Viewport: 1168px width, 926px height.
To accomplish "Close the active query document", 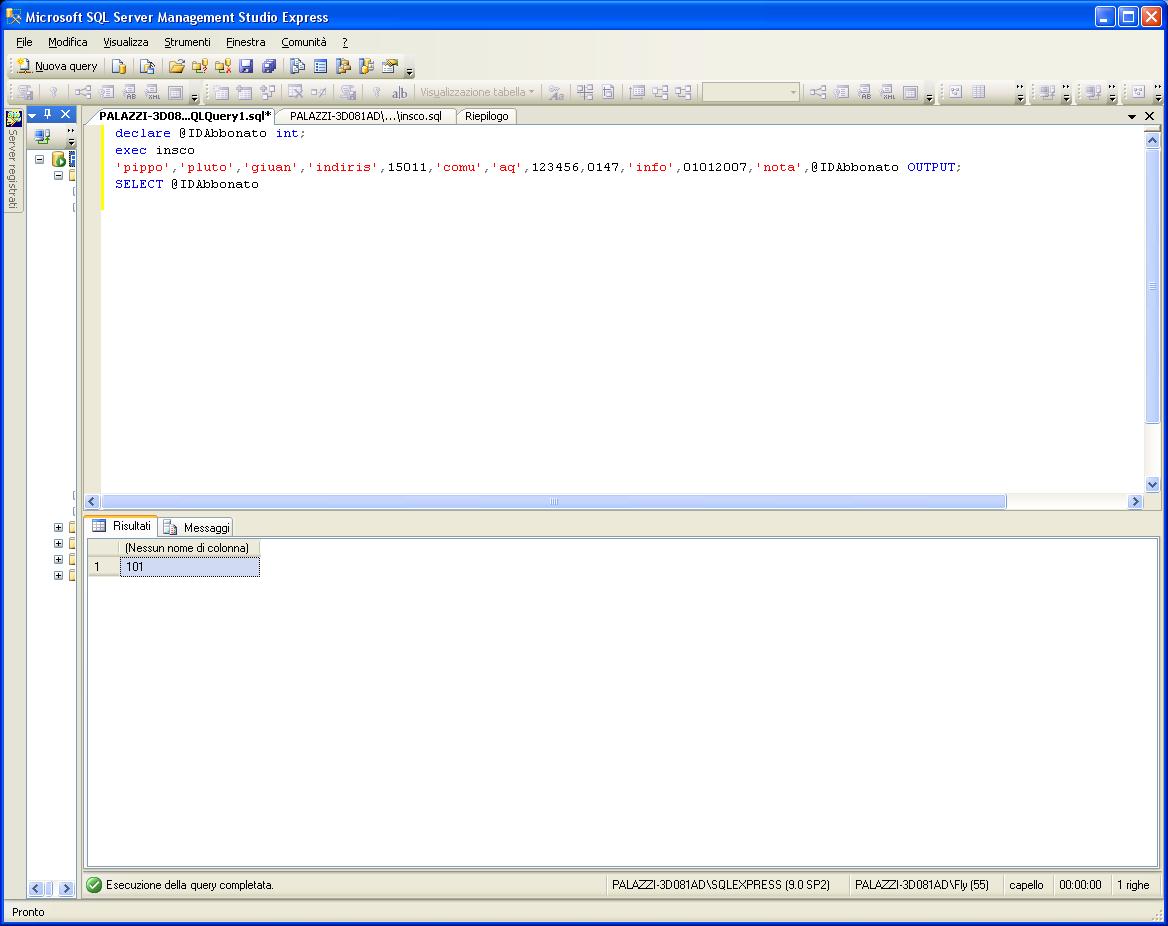I will click(x=1149, y=116).
